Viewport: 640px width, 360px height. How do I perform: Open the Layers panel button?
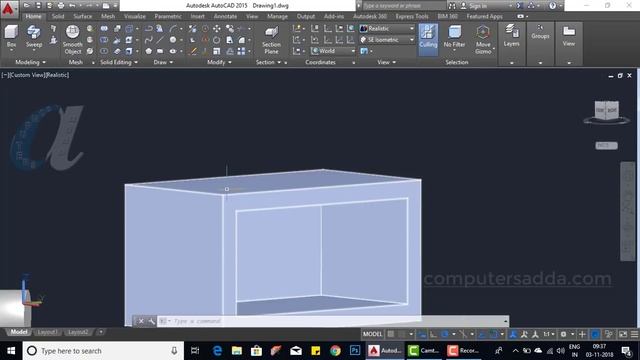511,36
